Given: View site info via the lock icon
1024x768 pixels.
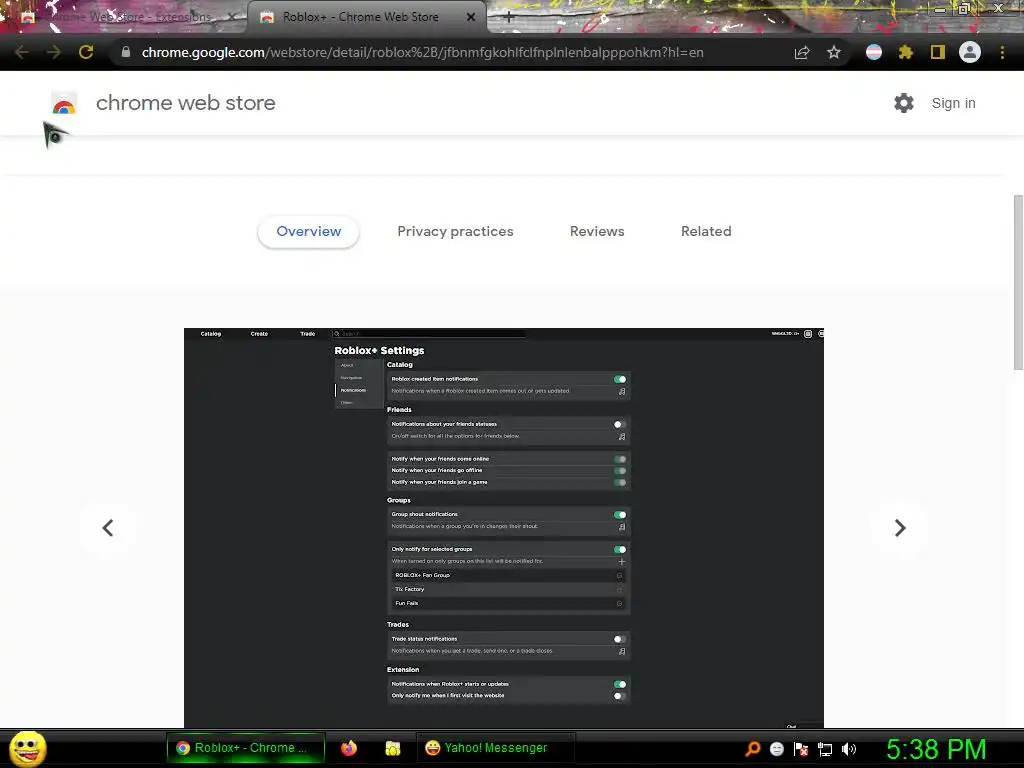Looking at the screenshot, I should tap(126, 52).
